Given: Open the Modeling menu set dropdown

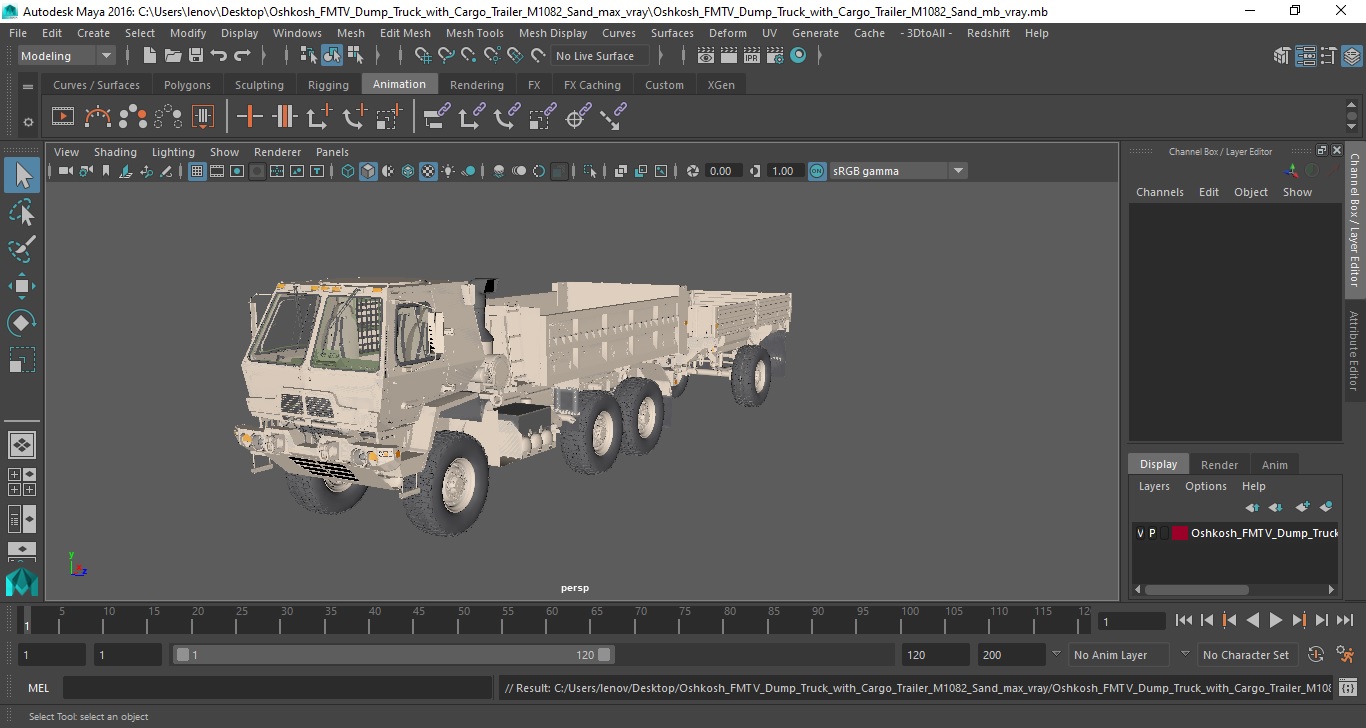Looking at the screenshot, I should pos(67,56).
